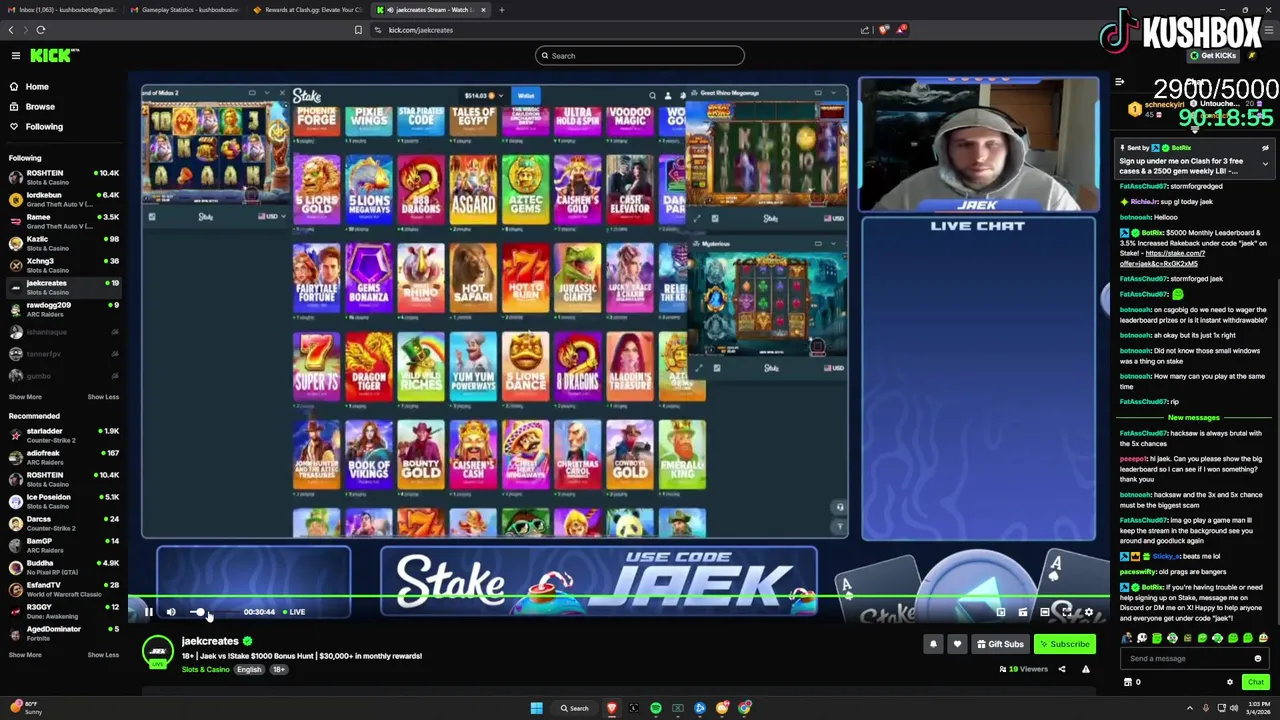Open starladder recommended channel
This screenshot has width=1280, height=720.
pyautogui.click(x=62, y=435)
